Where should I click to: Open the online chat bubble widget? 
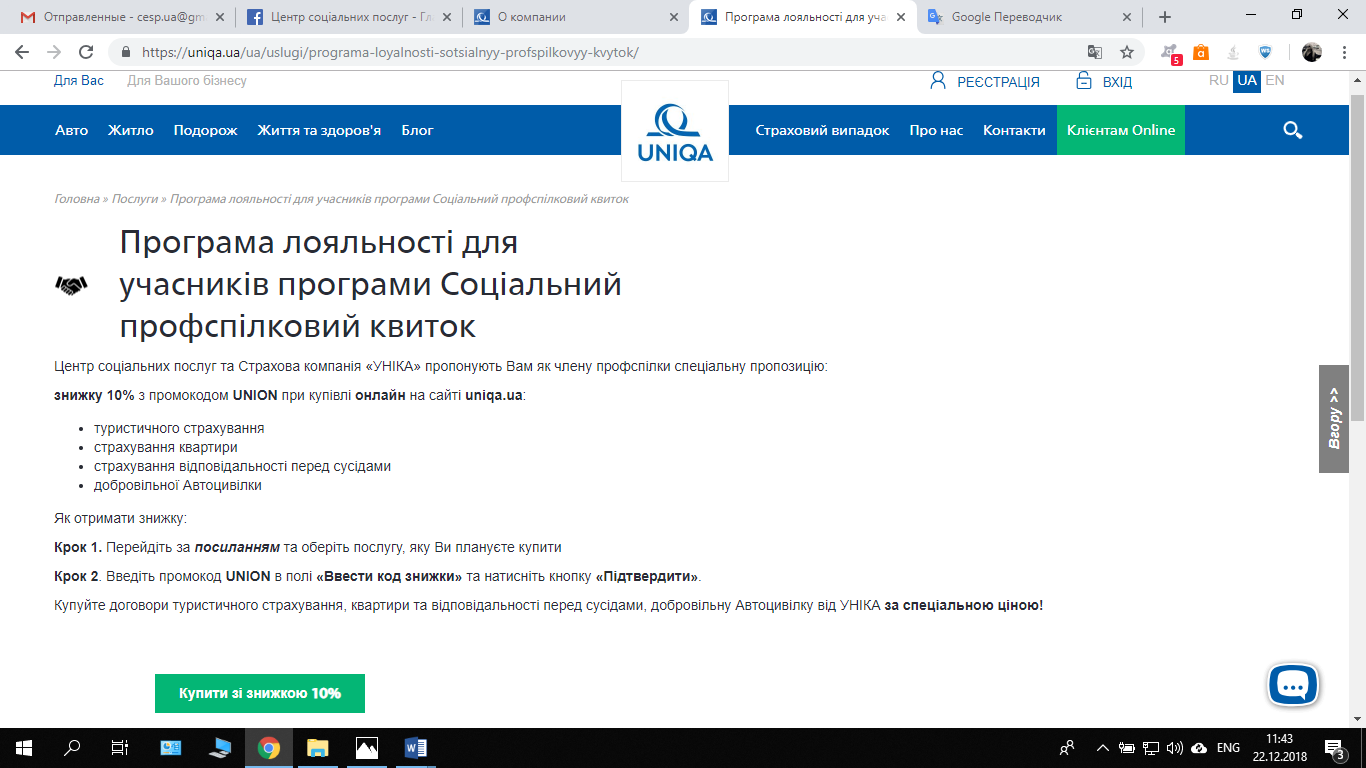[x=1293, y=685]
